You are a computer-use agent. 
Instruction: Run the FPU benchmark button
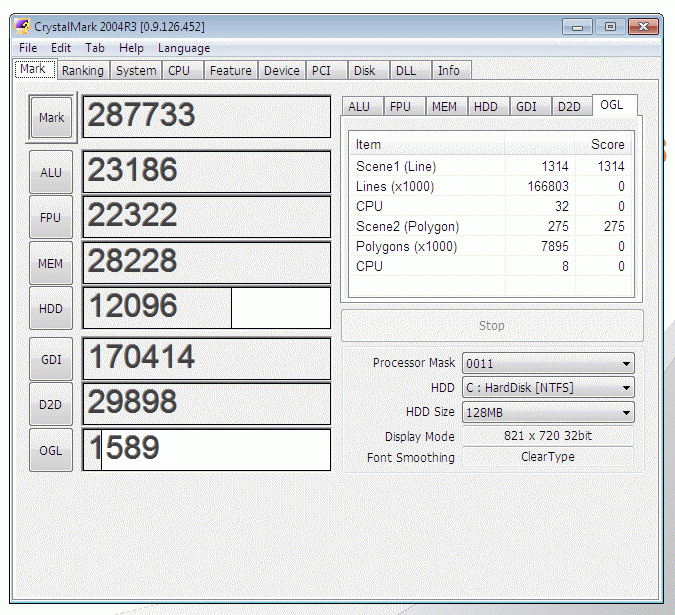point(51,217)
